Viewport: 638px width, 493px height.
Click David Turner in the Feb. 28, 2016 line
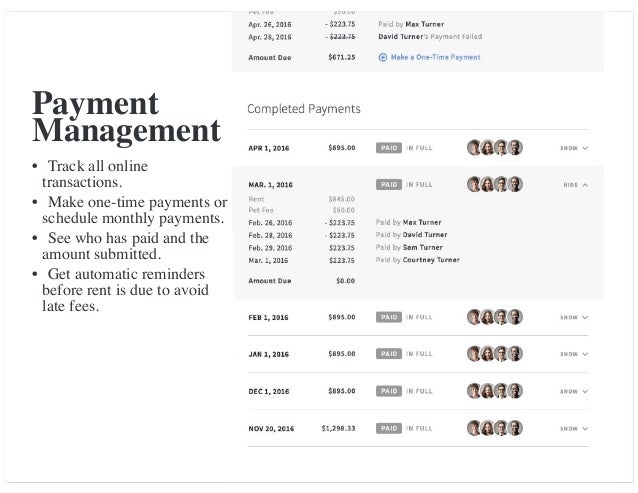pos(425,235)
